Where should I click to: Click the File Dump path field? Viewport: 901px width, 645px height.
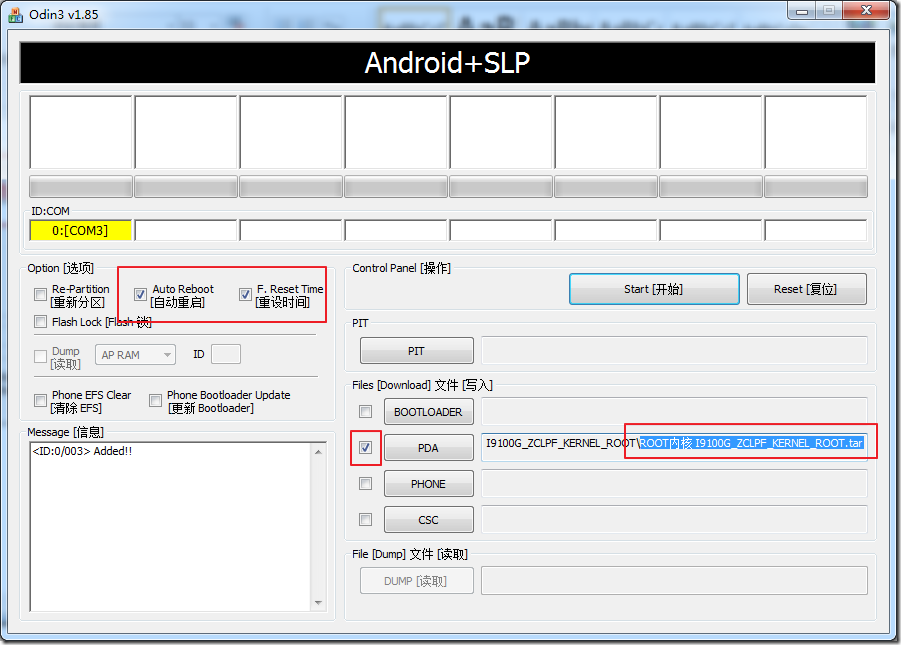[674, 581]
